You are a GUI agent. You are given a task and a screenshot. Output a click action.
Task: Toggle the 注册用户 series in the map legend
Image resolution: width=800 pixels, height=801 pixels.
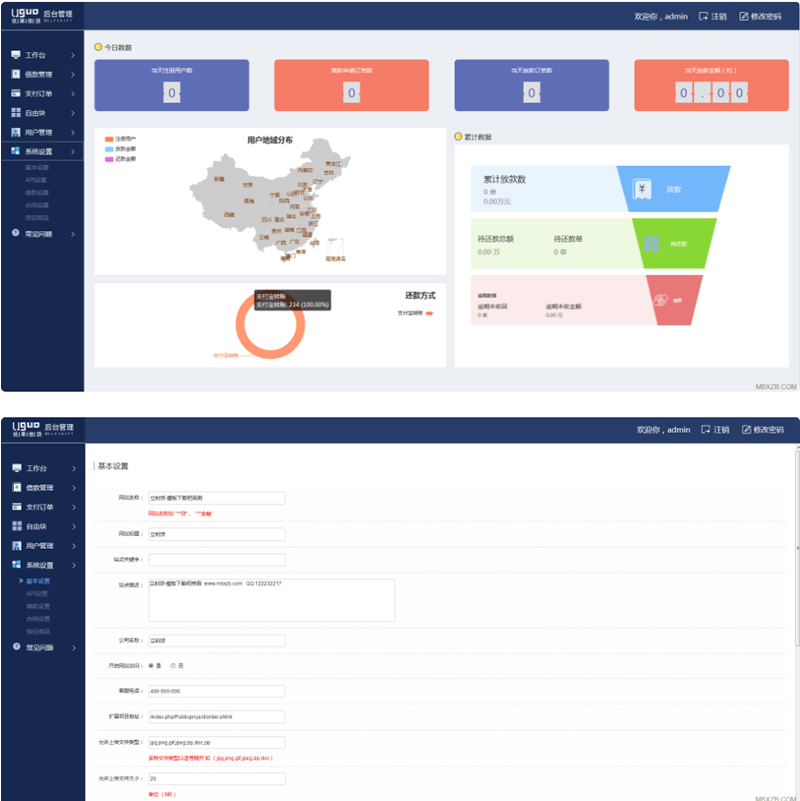click(x=110, y=139)
